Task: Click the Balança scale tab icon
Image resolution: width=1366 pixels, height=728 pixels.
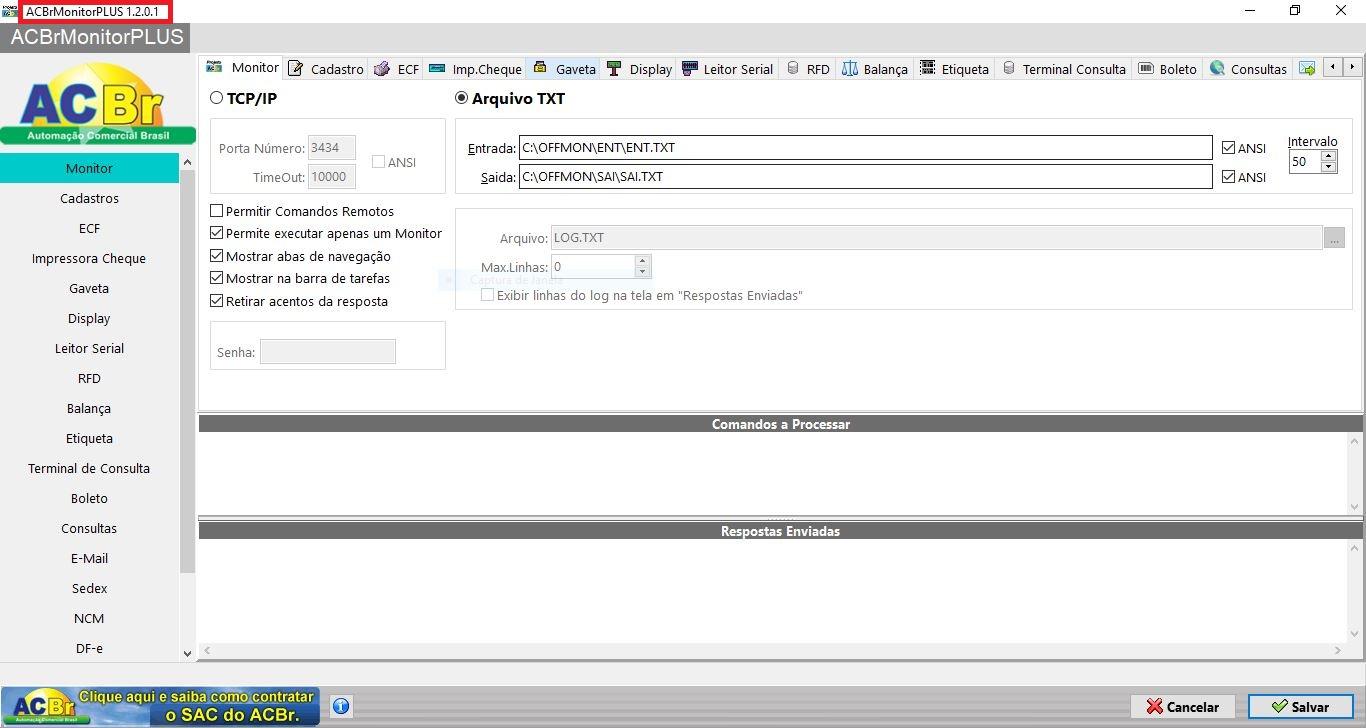Action: (x=850, y=68)
